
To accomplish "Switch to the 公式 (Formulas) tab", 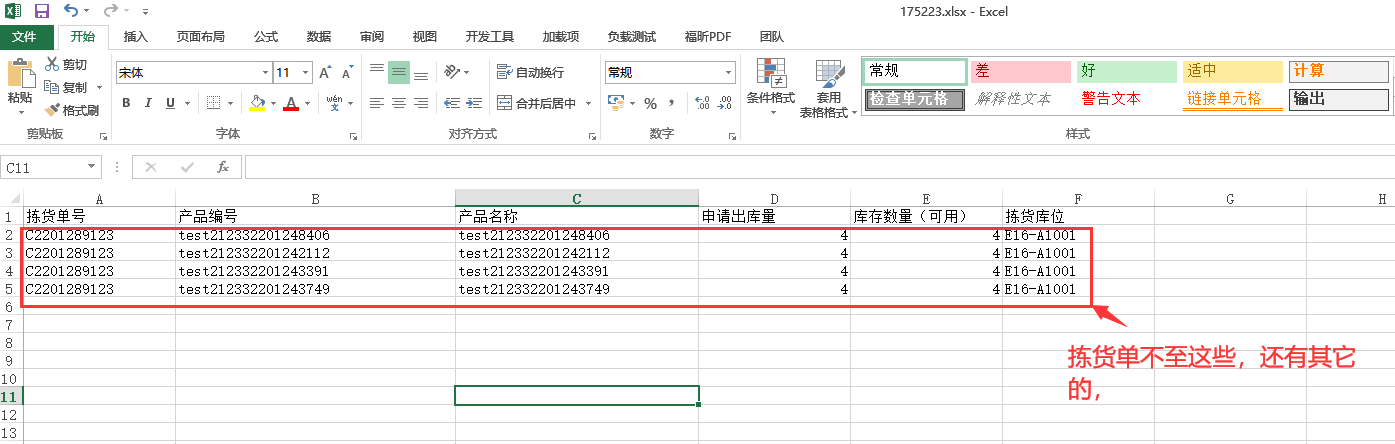I will point(265,37).
